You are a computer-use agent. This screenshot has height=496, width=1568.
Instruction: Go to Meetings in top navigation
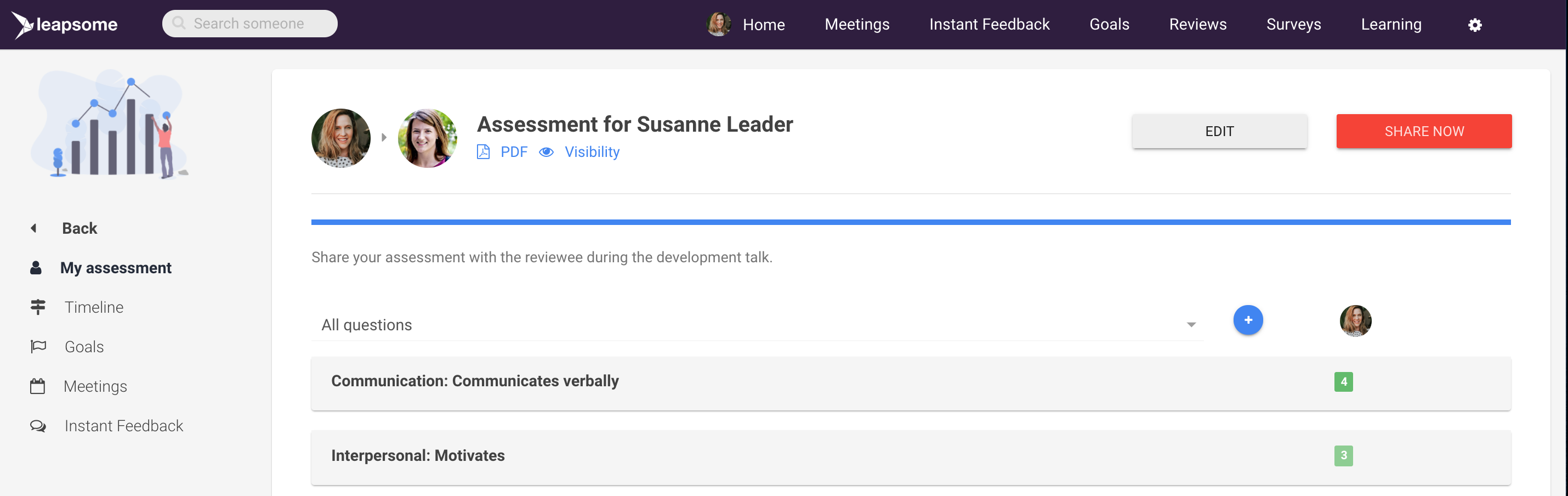tap(856, 24)
